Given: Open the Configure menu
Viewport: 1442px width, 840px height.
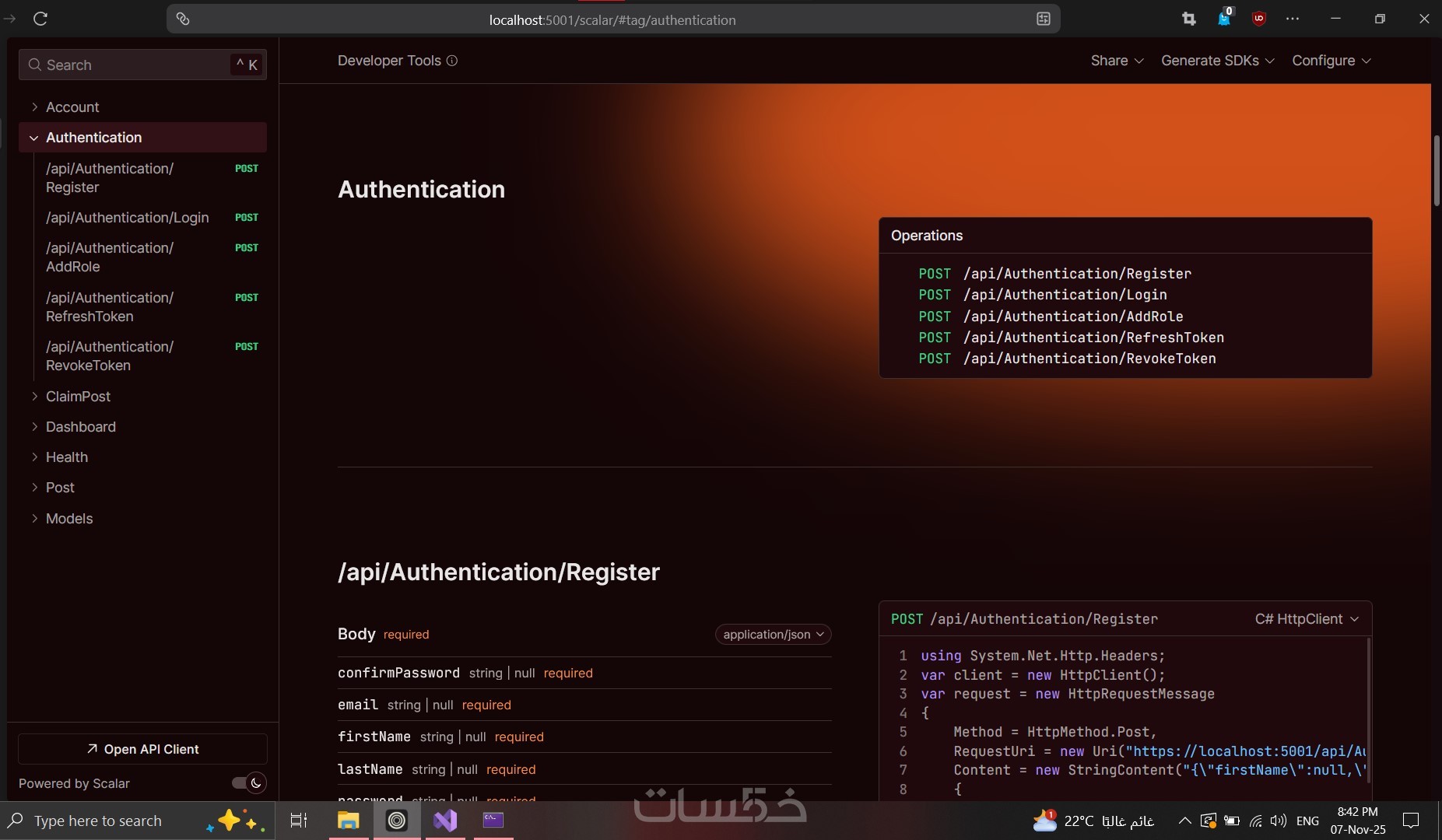Looking at the screenshot, I should (x=1331, y=61).
